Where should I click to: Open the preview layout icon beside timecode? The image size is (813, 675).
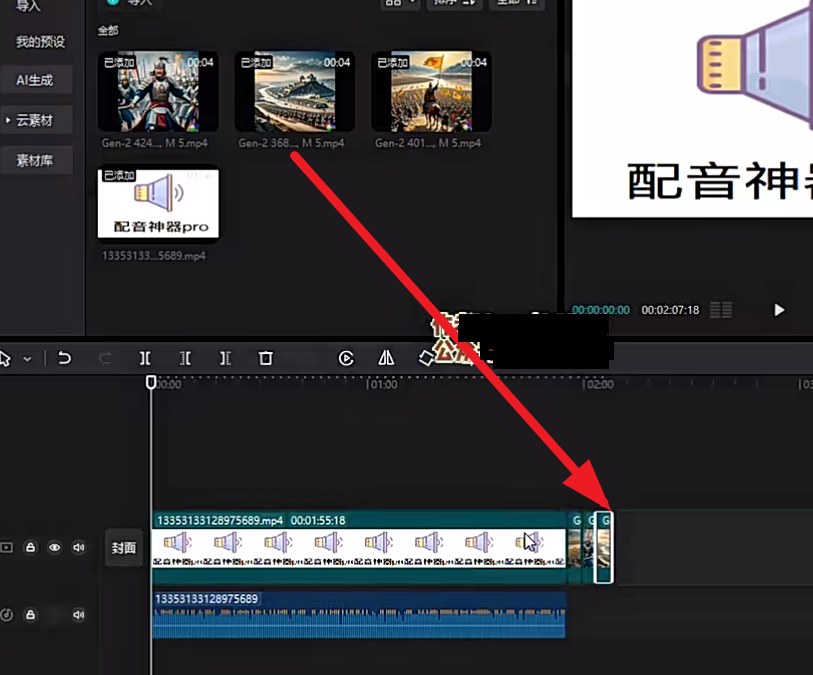(721, 310)
